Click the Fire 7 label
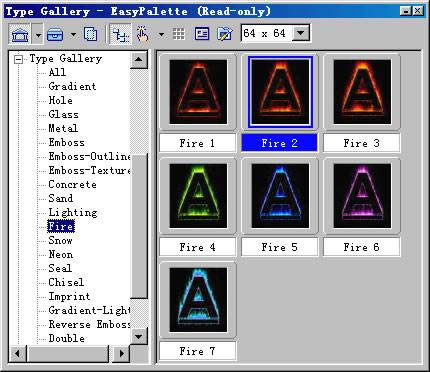Viewport: 430px width, 372px height. tap(198, 351)
